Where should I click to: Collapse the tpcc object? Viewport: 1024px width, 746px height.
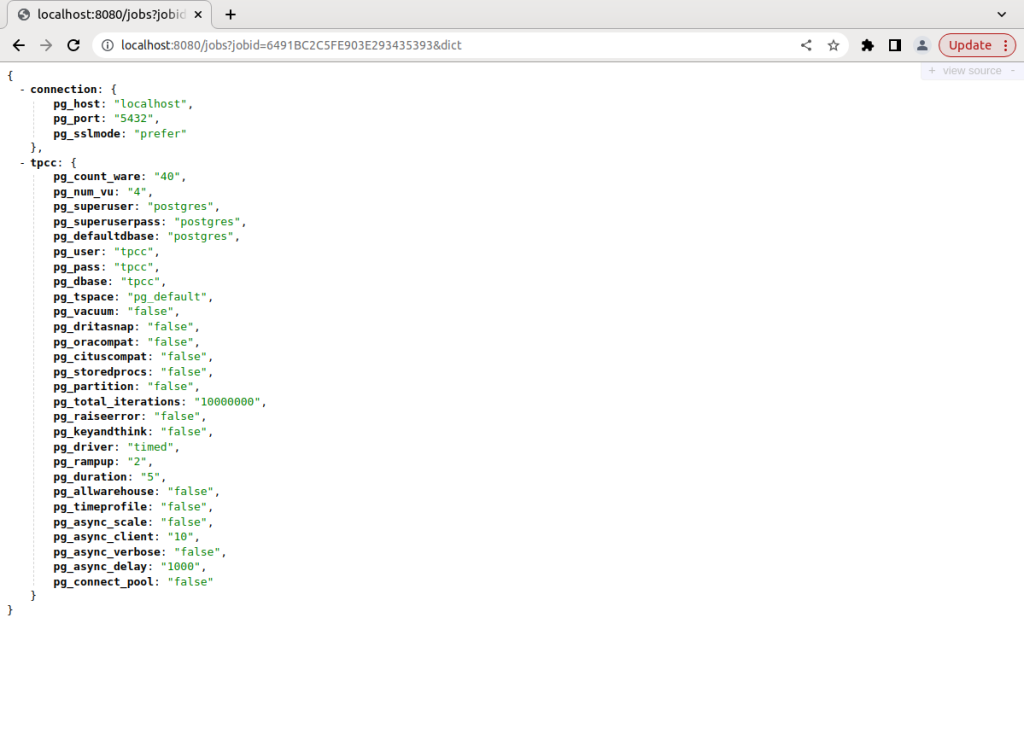click(22, 163)
